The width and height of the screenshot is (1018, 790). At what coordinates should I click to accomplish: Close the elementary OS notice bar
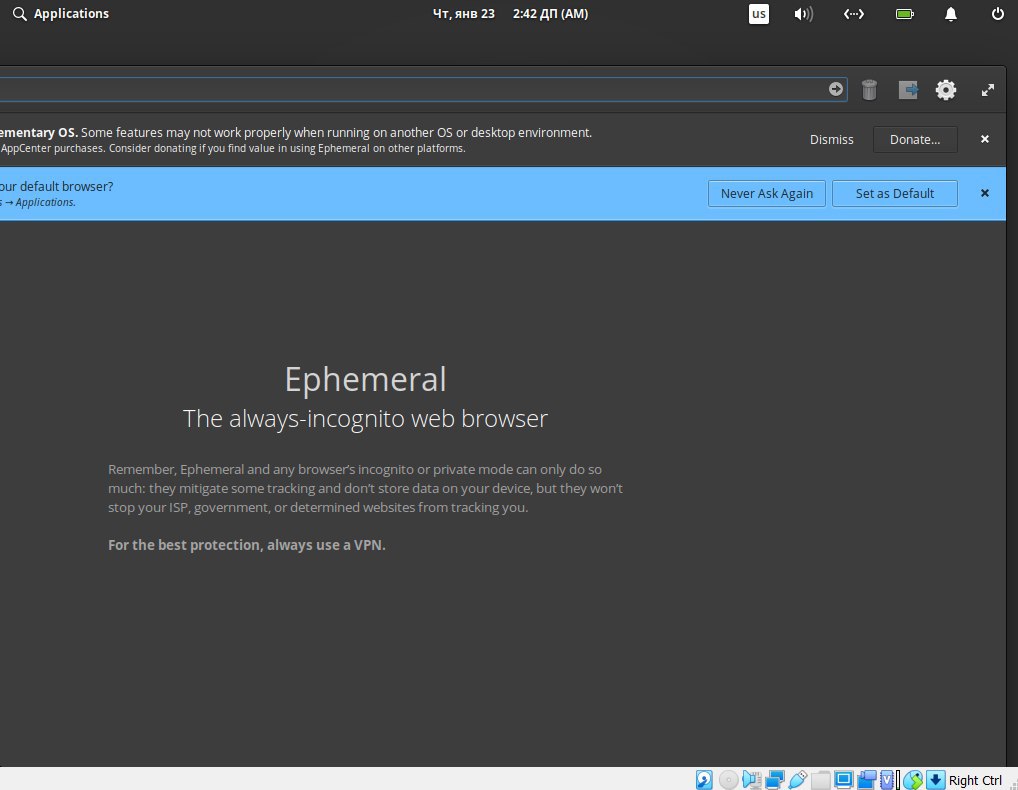985,139
